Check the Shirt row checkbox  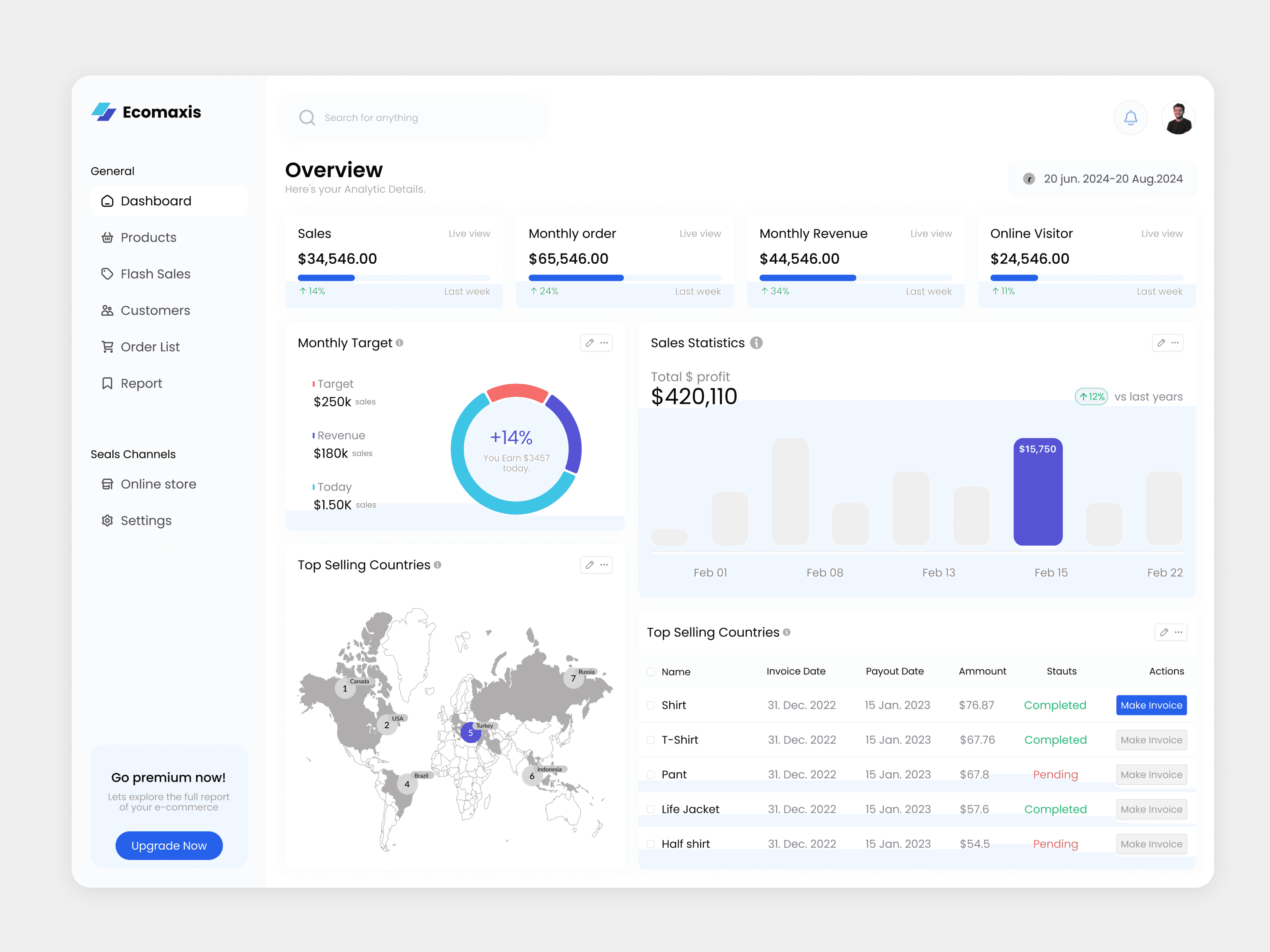click(650, 705)
